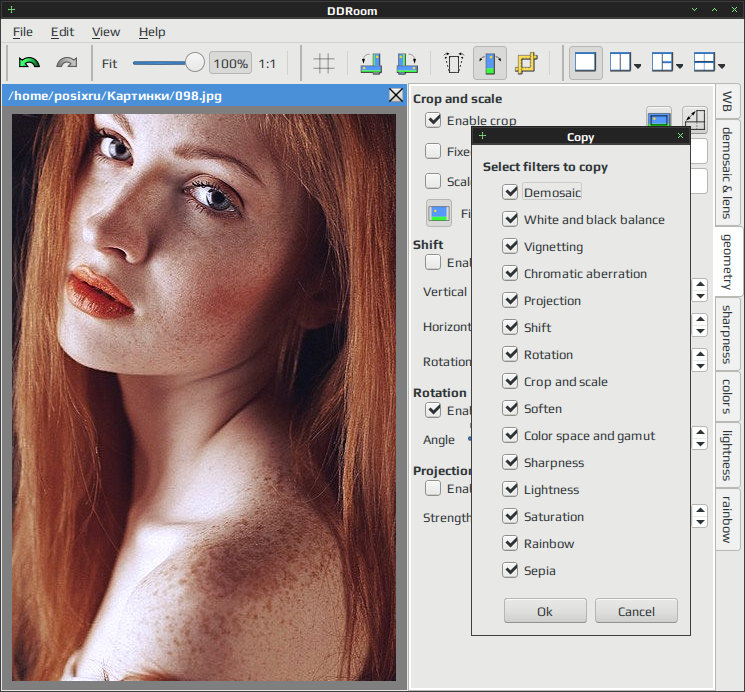Viewport: 745px width, 692px height.
Task: Uncheck Chromatic aberration filter
Action: click(x=510, y=273)
